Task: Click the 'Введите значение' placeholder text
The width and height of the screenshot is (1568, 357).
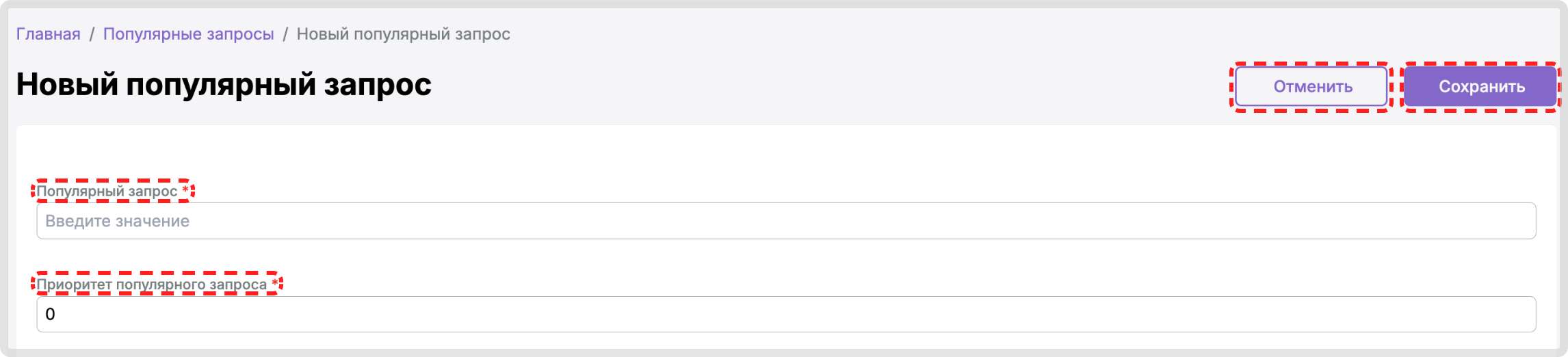Action: [117, 222]
